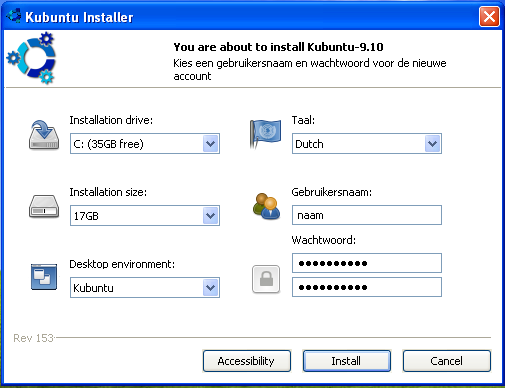This screenshot has width=505, height=388.
Task: Click the padlock icon beside password fields
Action: (266, 279)
